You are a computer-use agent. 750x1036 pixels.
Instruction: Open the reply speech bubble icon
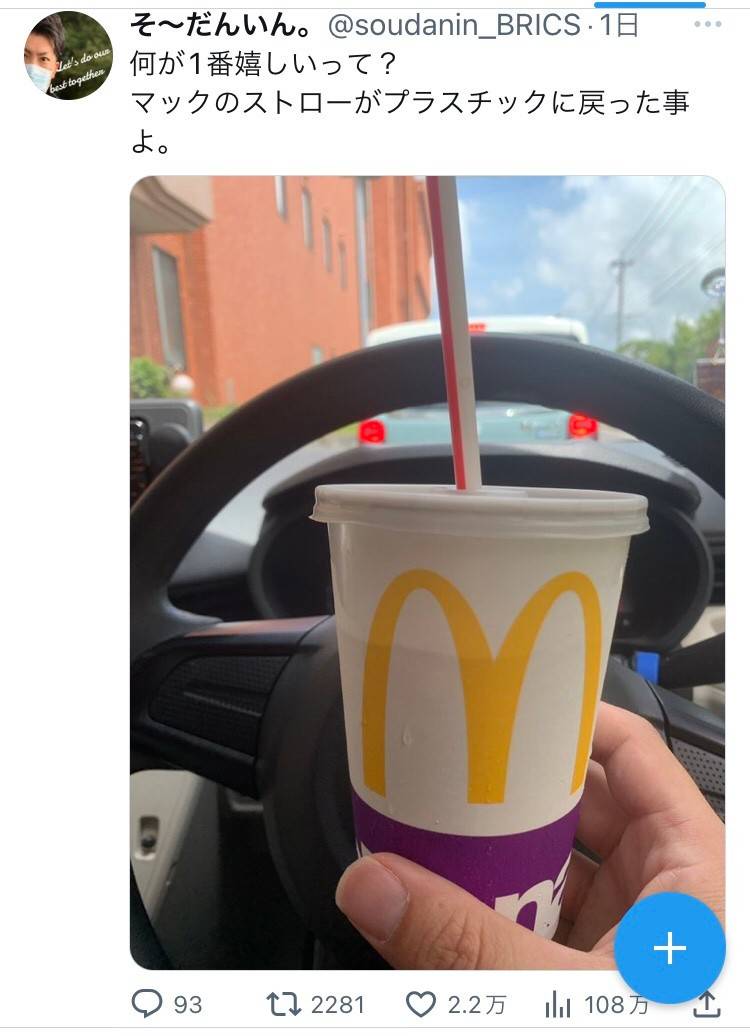(x=147, y=1004)
